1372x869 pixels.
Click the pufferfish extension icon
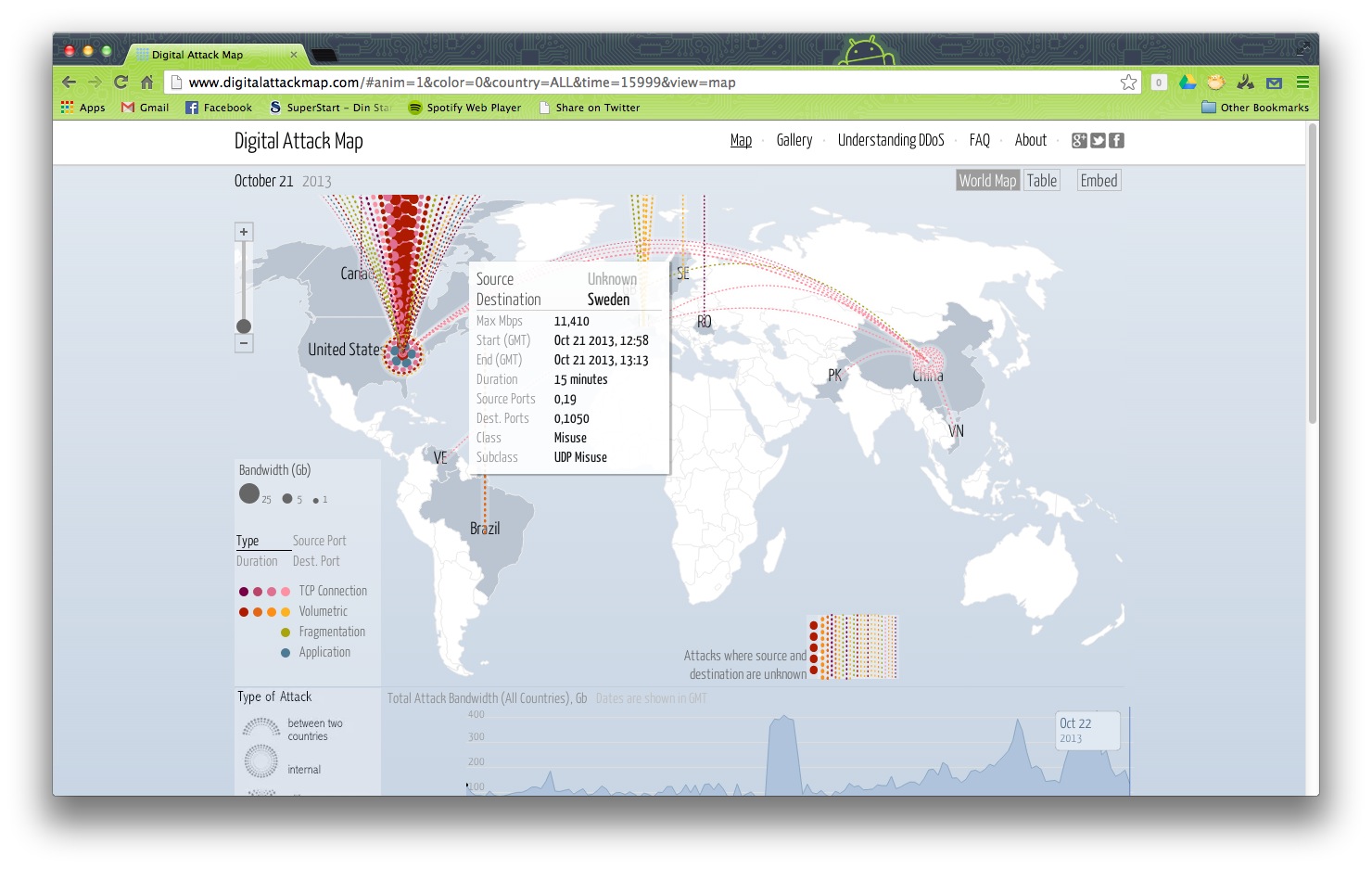[1216, 83]
